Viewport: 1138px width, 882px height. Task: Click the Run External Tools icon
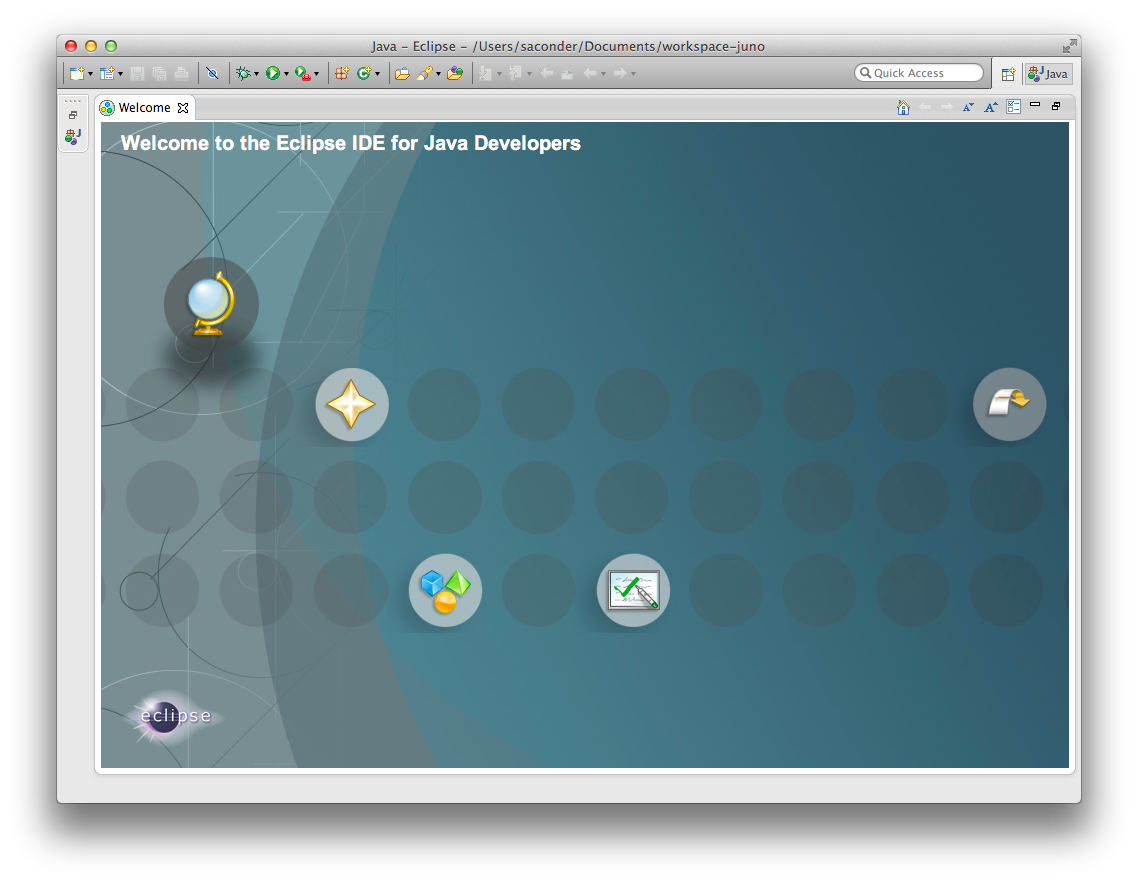[x=303, y=73]
